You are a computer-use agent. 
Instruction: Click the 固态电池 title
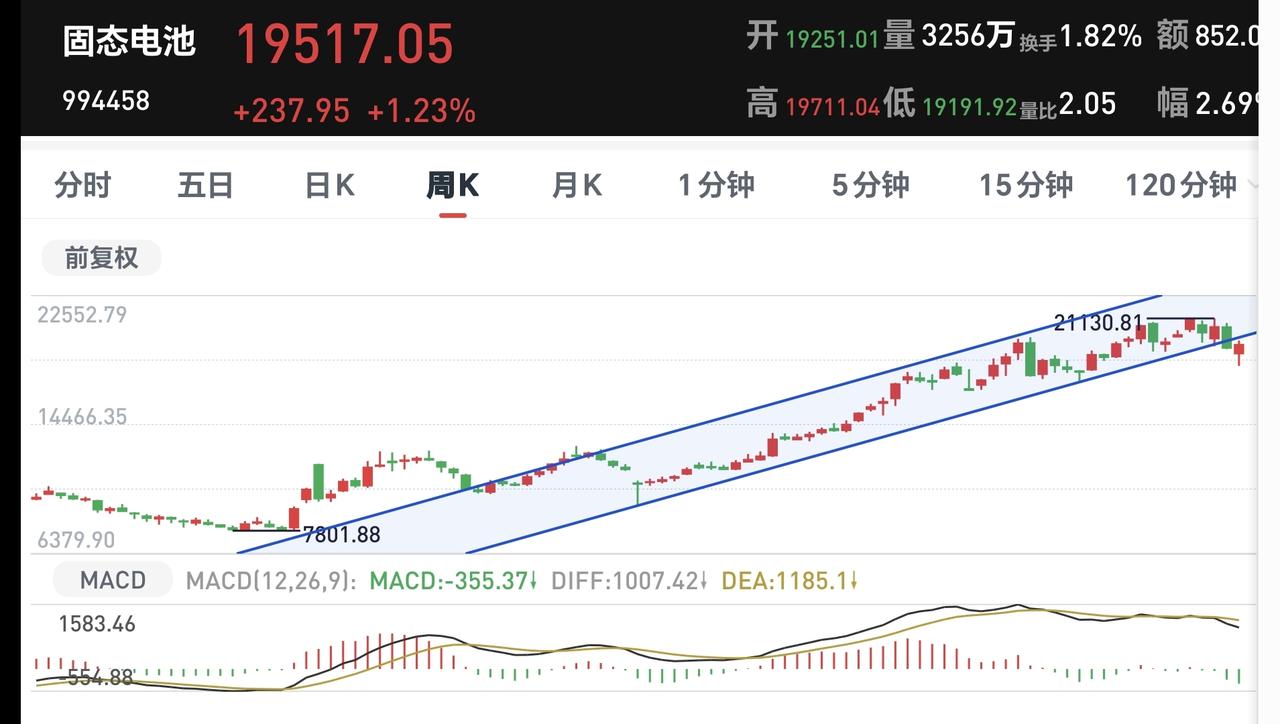click(x=129, y=41)
